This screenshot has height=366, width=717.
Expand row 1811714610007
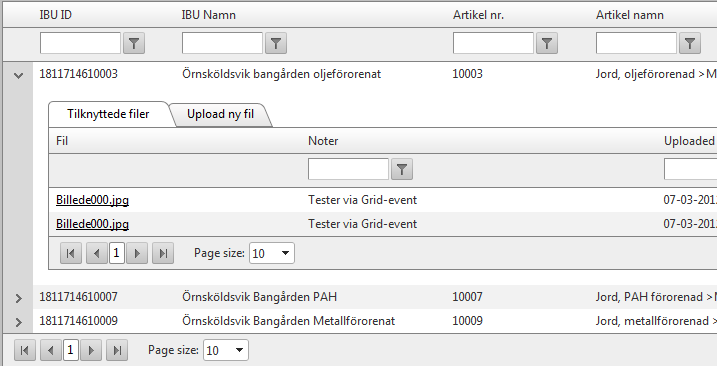(x=18, y=298)
